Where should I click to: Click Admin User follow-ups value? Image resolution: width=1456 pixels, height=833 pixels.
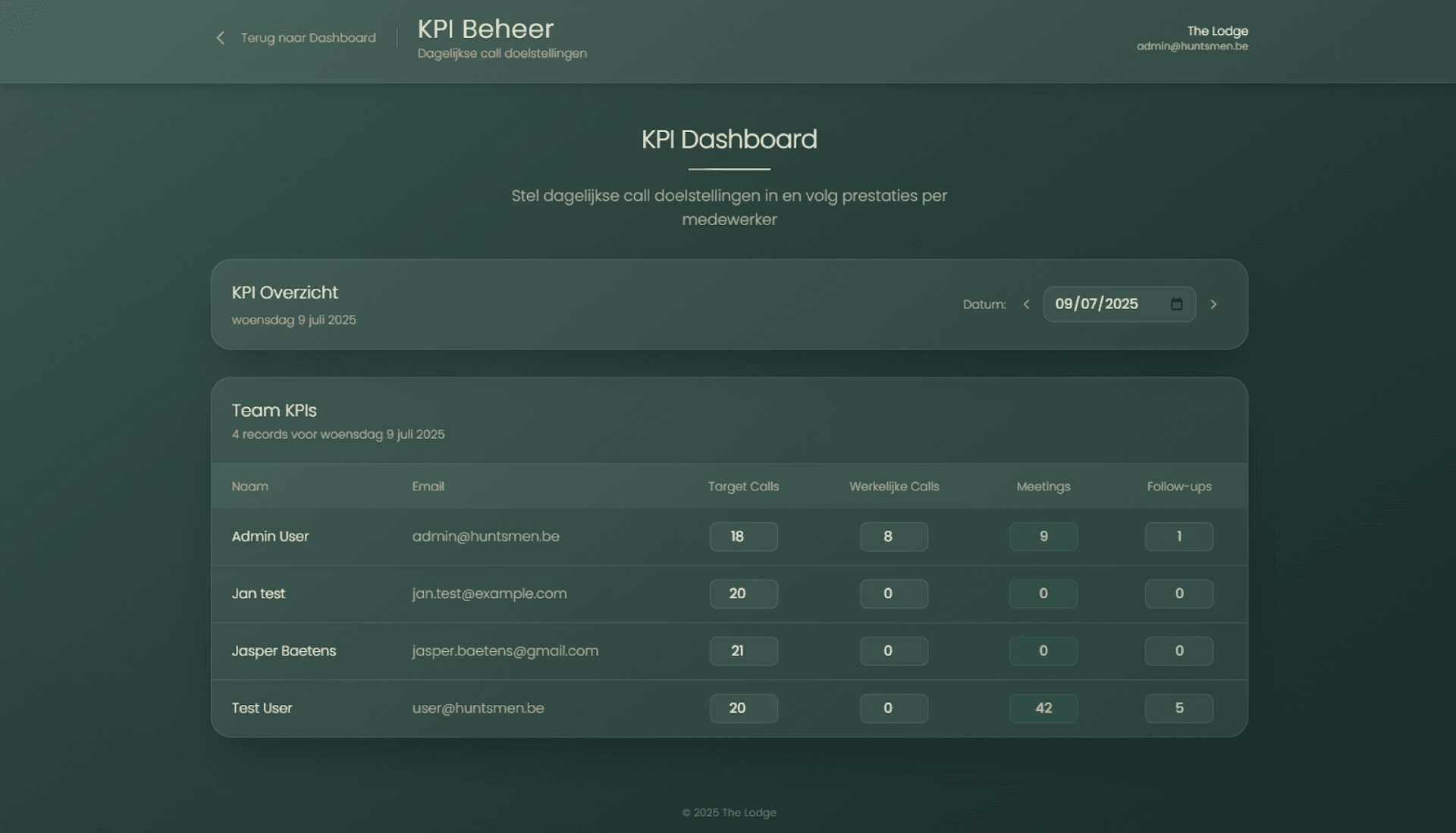pyautogui.click(x=1178, y=537)
